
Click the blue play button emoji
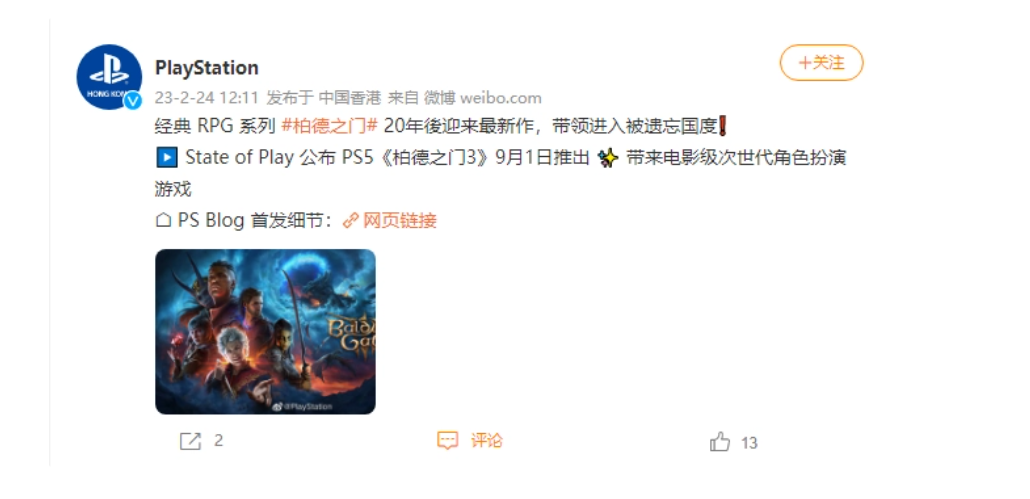[x=166, y=158]
